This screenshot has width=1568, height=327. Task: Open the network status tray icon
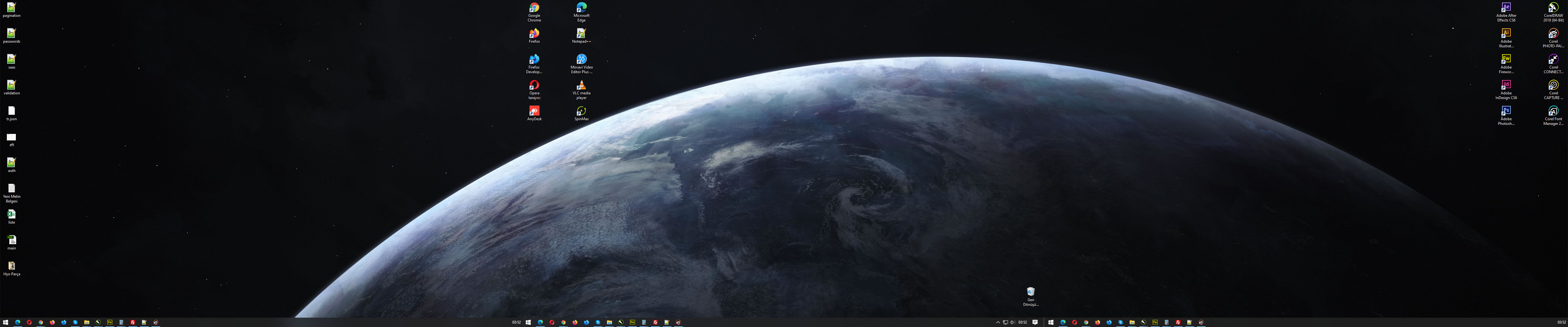(x=1005, y=322)
